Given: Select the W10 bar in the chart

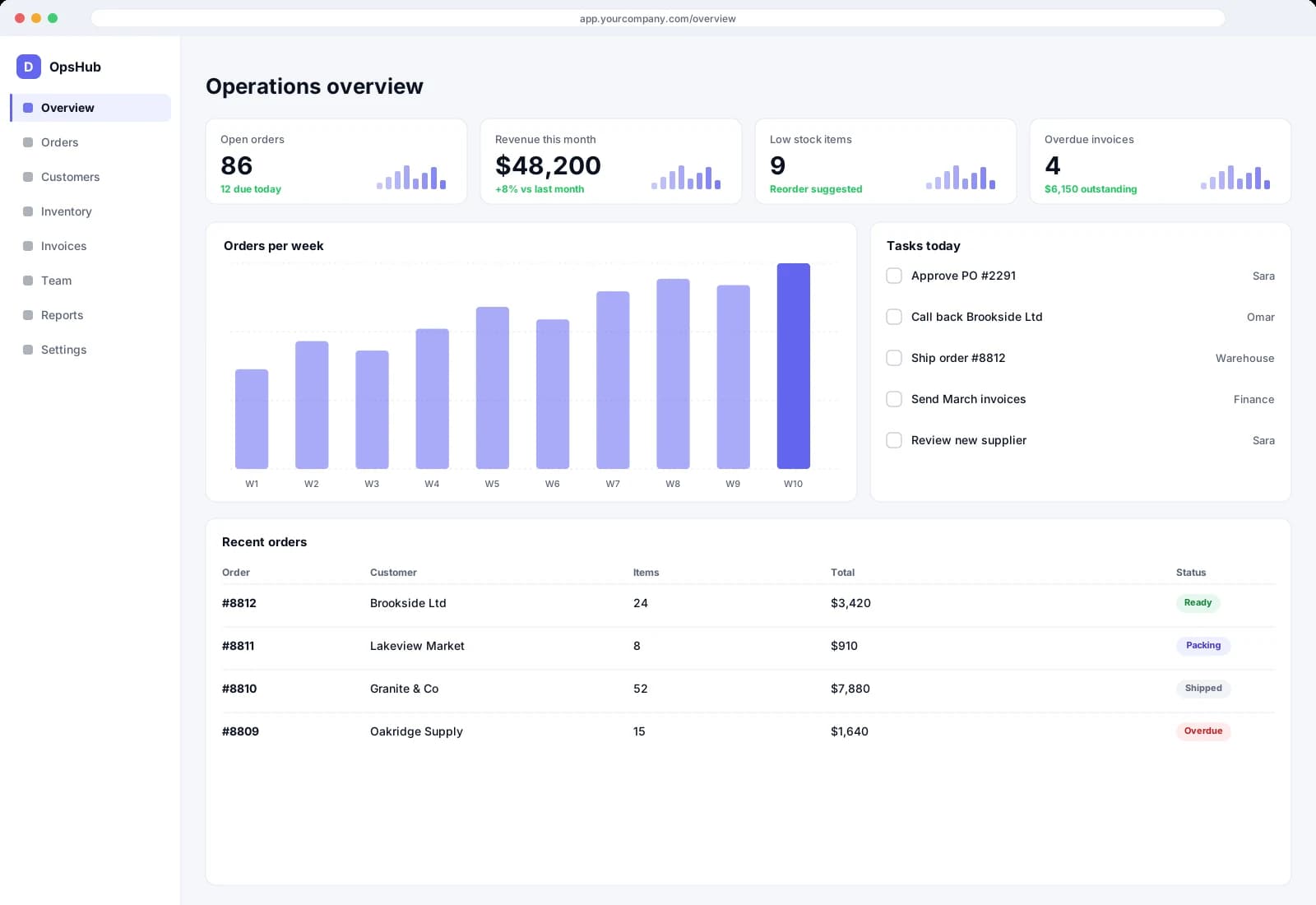Looking at the screenshot, I should [x=794, y=366].
